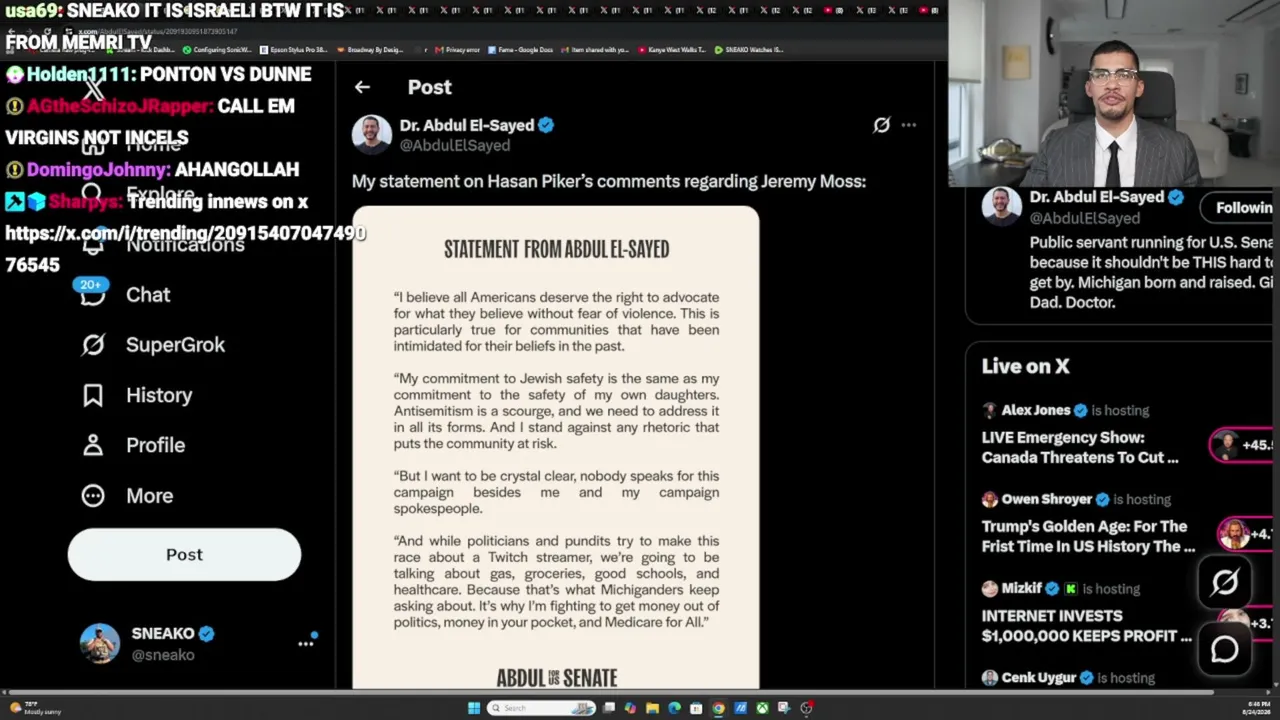The image size is (1280, 720).
Task: Open Owen Shroyer's Trump's Golden Age stream
Action: click(x=1088, y=536)
